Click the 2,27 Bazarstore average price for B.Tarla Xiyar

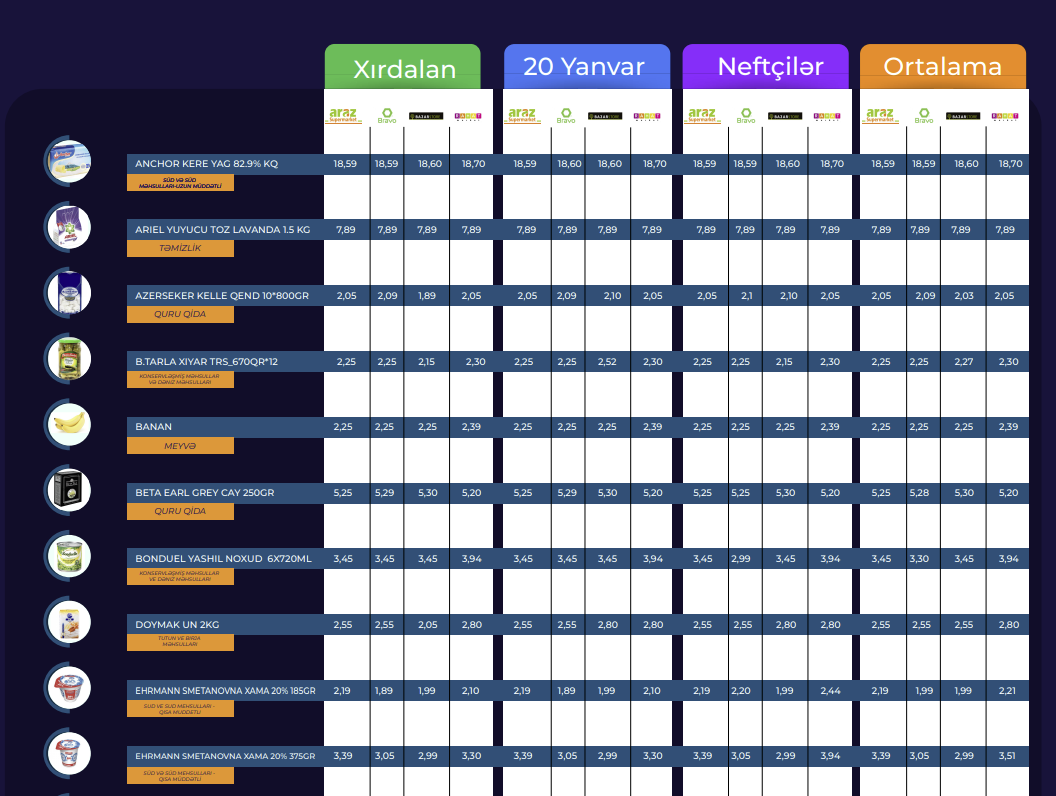point(964,362)
